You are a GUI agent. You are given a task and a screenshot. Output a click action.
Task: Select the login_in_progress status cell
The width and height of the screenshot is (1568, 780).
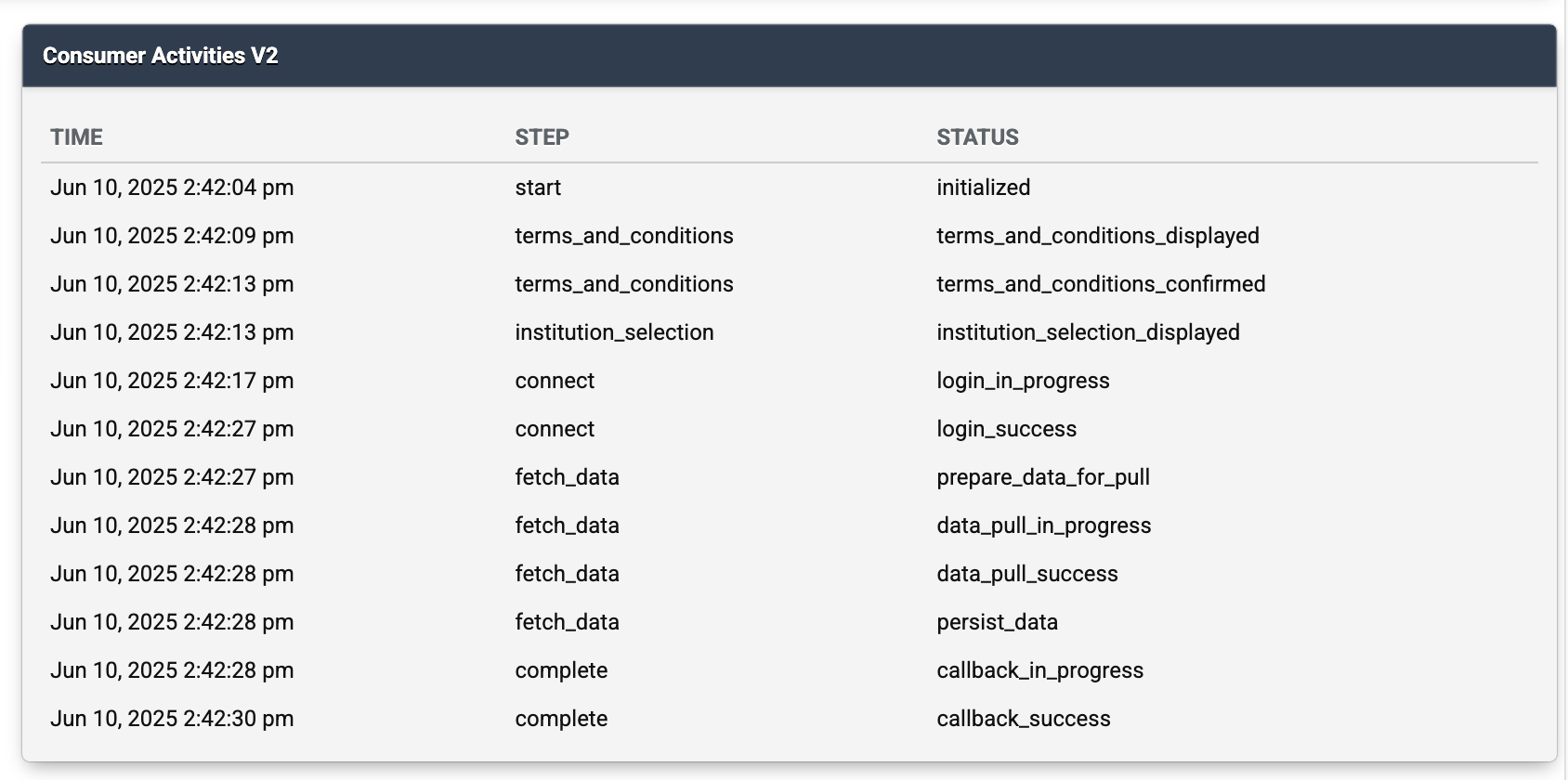tap(1023, 381)
